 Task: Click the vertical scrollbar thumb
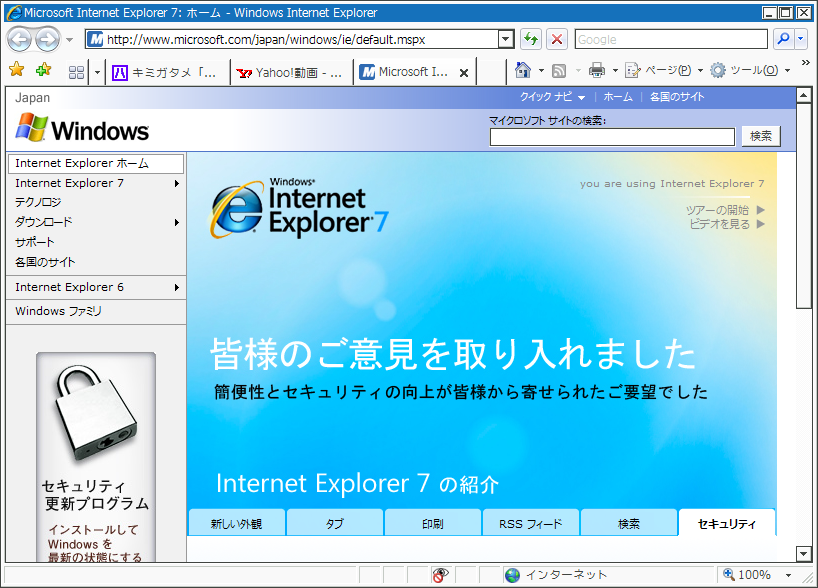click(x=803, y=206)
